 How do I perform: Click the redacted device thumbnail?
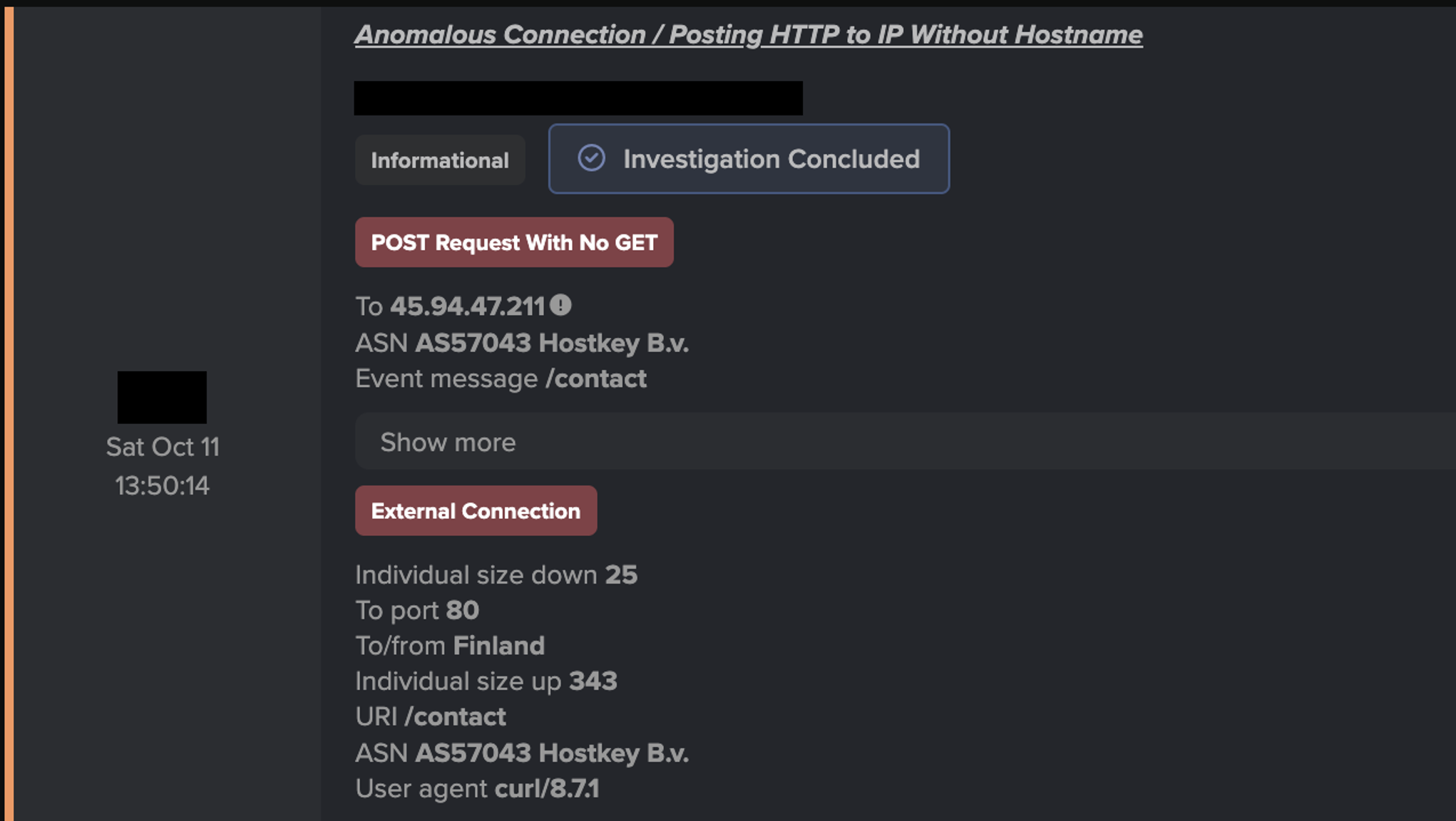[162, 397]
